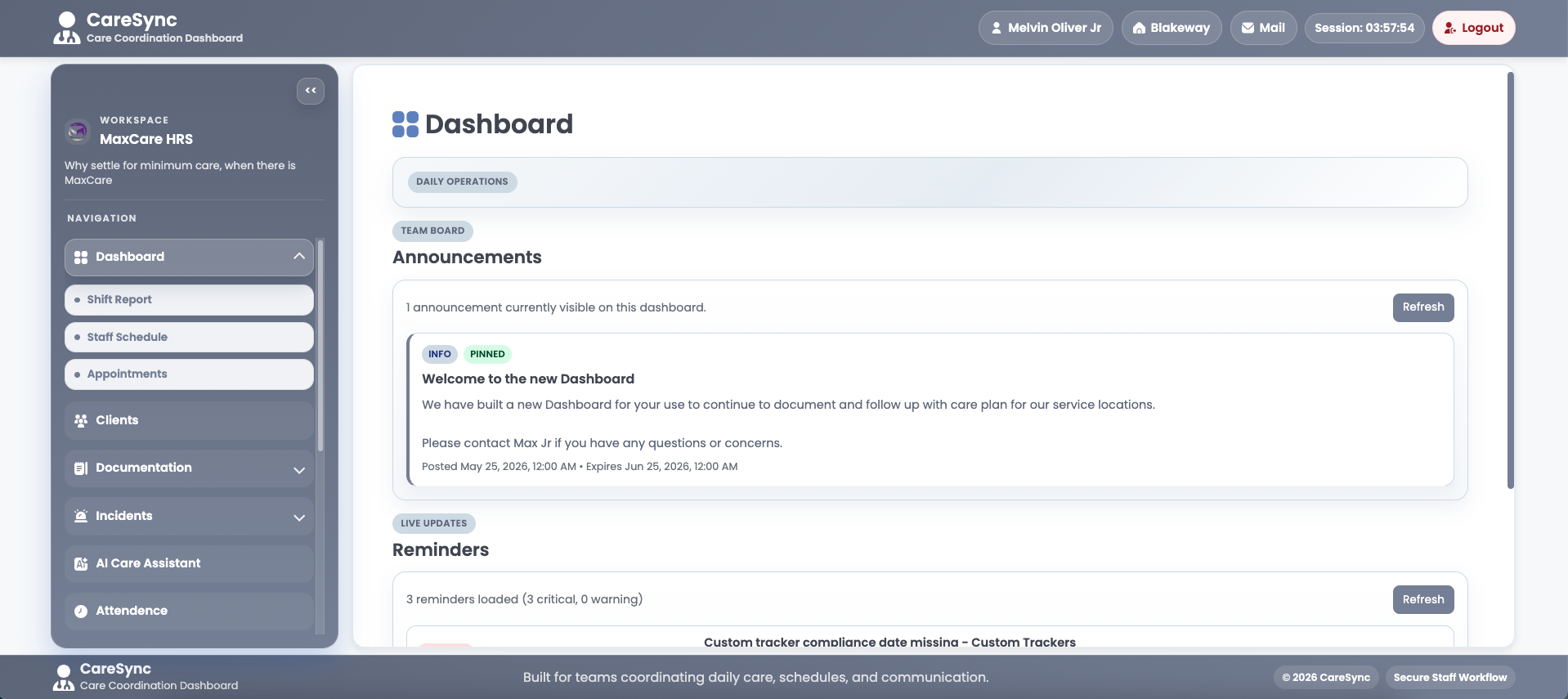The height and width of the screenshot is (699, 1568).
Task: Open Melvin Oliver Jr profile button
Action: tap(1046, 28)
